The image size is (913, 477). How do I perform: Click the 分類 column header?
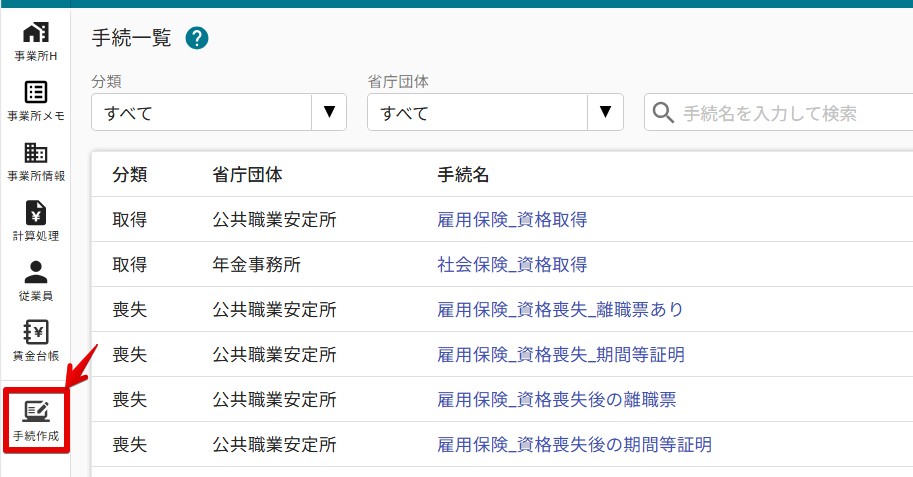pos(130,174)
